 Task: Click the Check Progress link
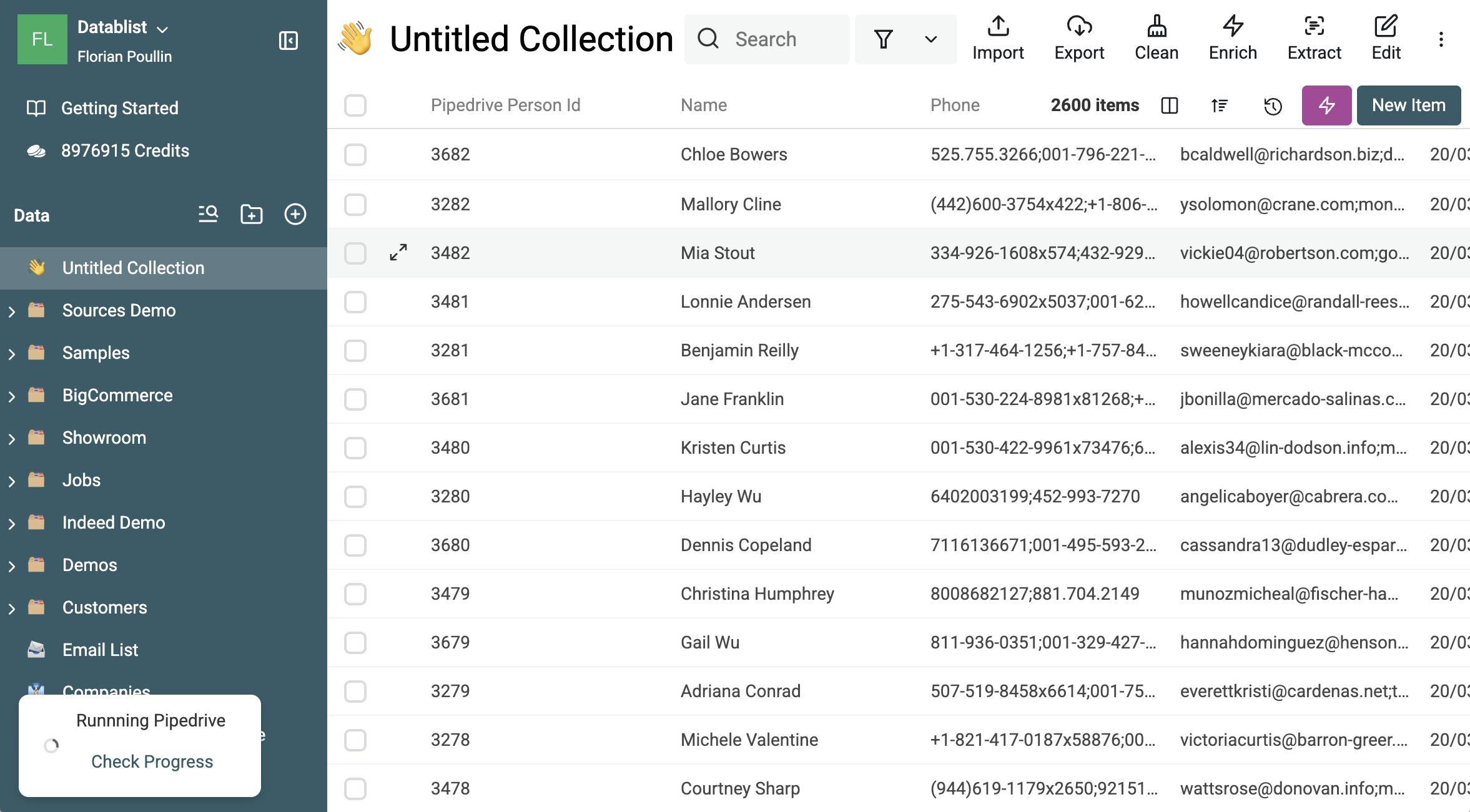click(152, 761)
